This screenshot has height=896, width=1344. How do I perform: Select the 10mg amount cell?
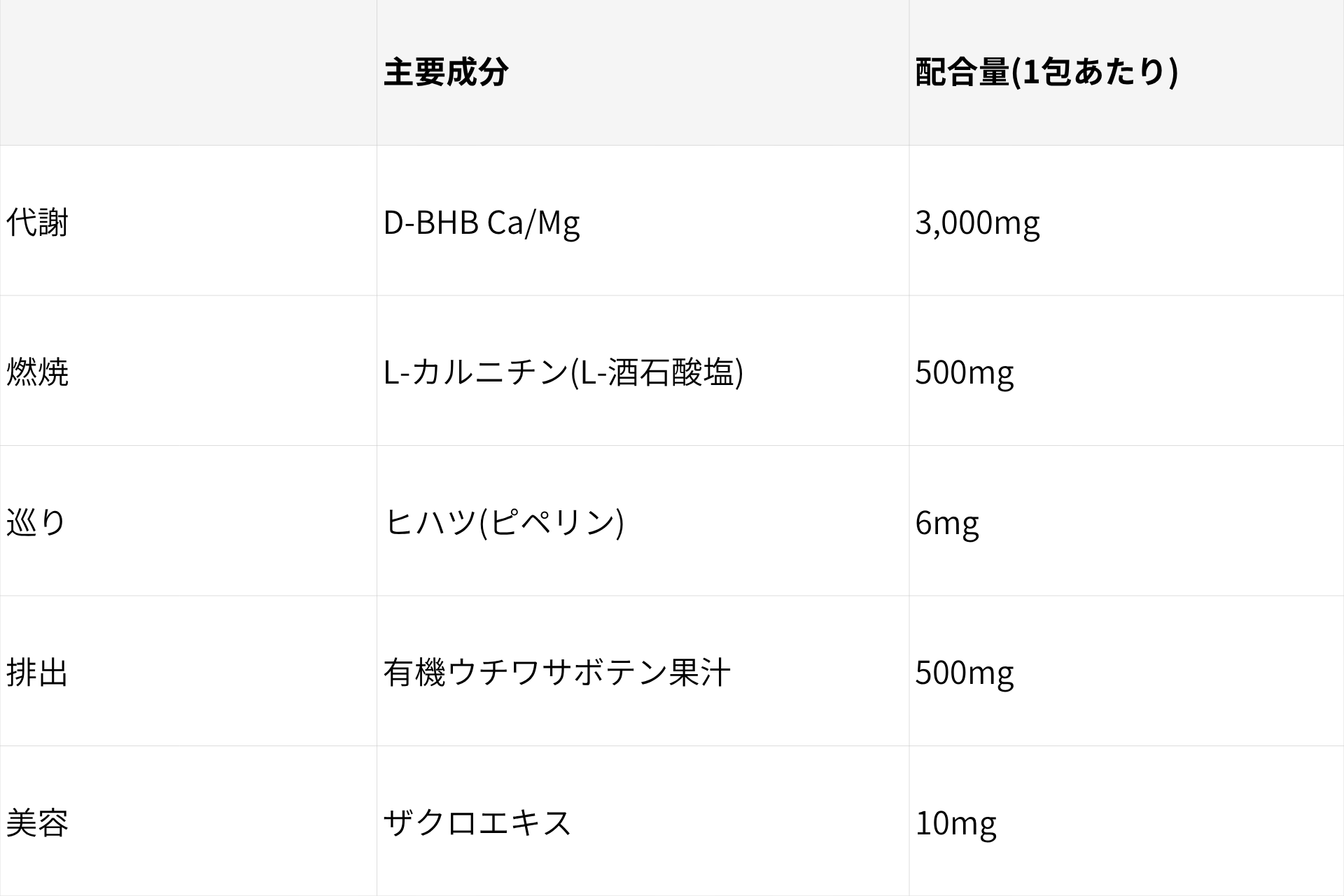click(x=1126, y=821)
